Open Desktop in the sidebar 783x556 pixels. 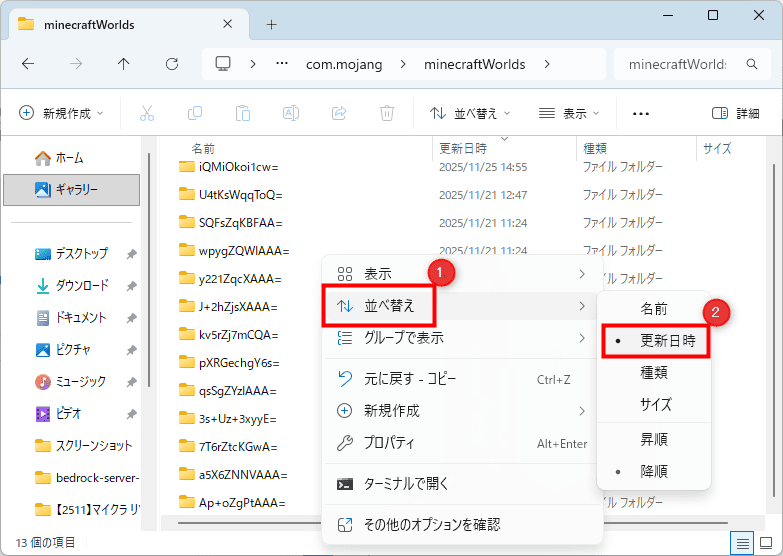pyautogui.click(x=71, y=254)
